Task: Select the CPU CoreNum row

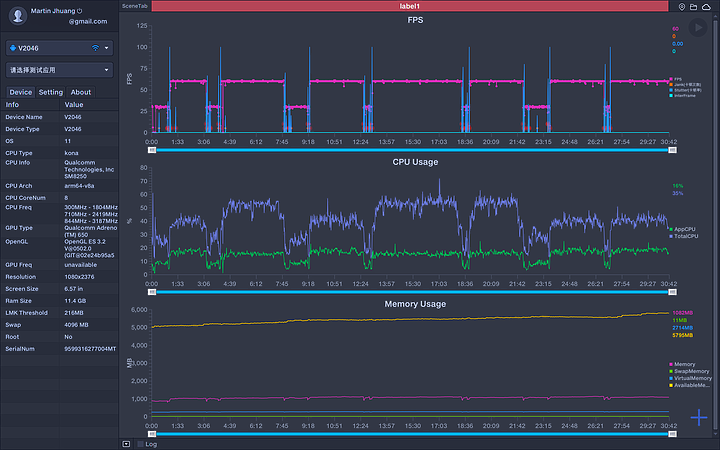Action: coord(60,198)
